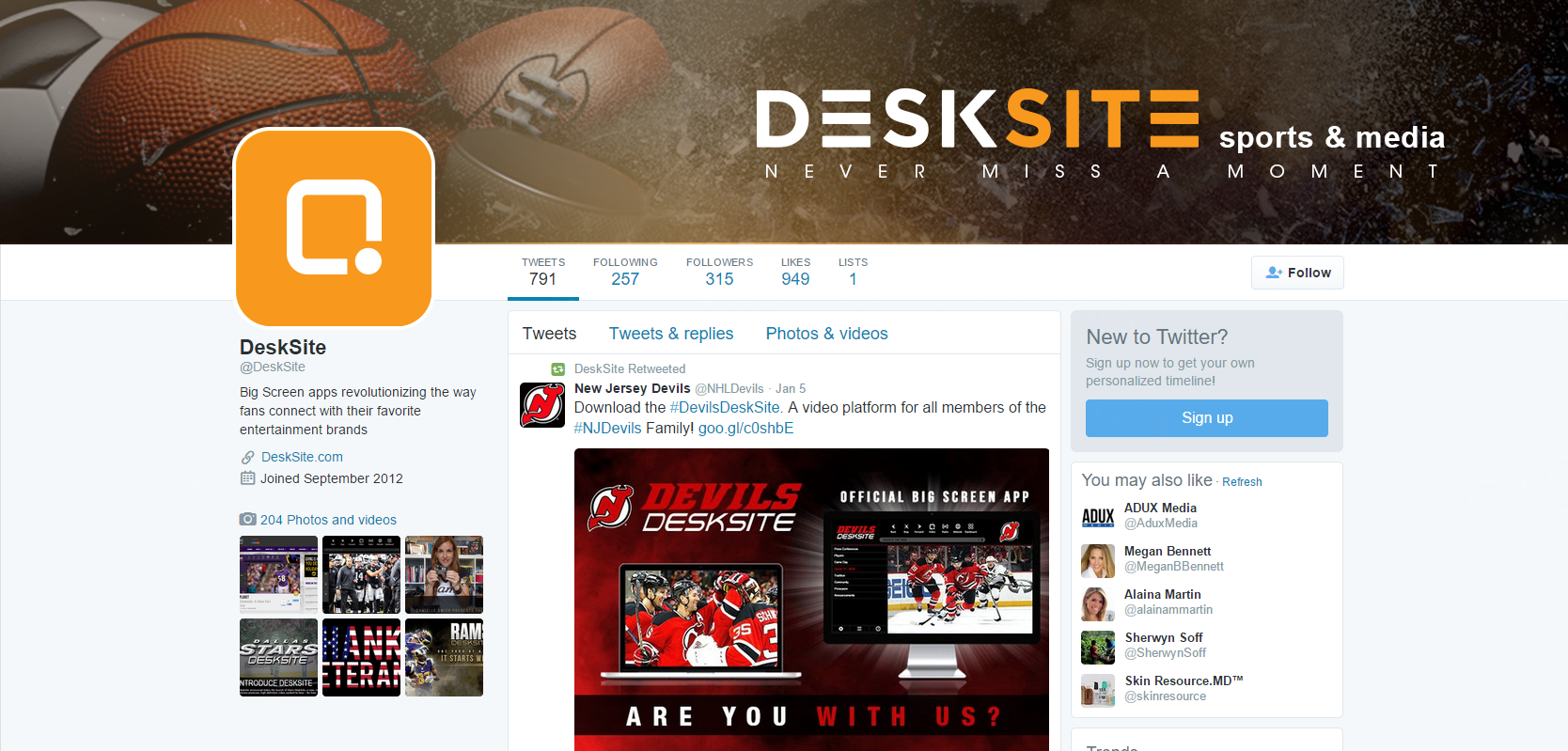The height and width of the screenshot is (751, 1568).
Task: Click the New Jersey Devils logo avatar
Action: click(x=542, y=405)
